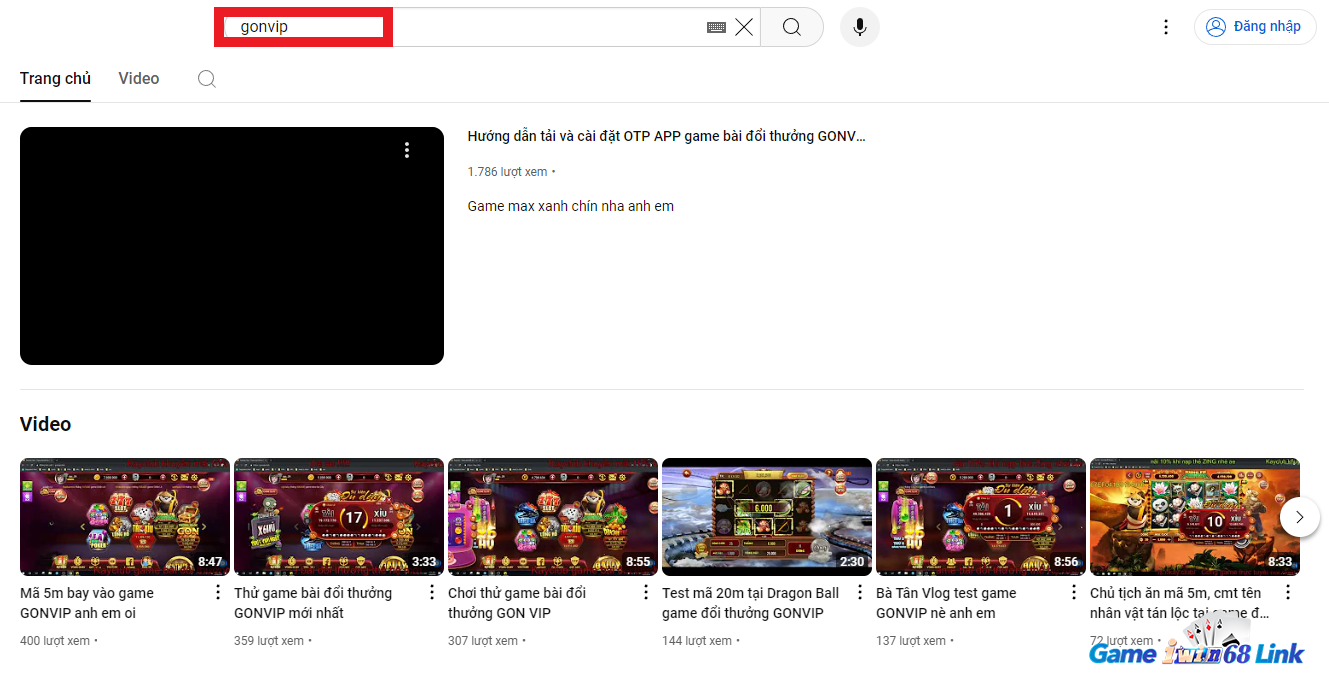Open the top-right three-dot settings menu
1329x696 pixels.
[x=1166, y=27]
